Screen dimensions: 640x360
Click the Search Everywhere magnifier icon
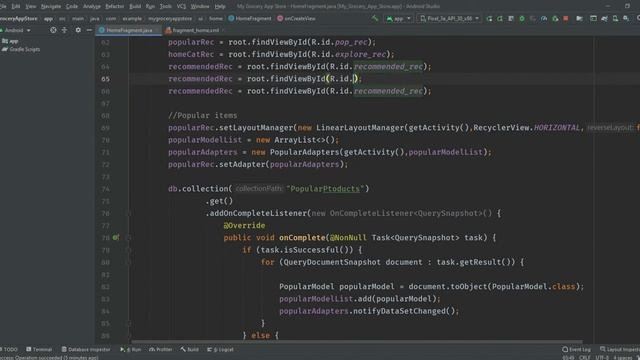tap(638, 18)
